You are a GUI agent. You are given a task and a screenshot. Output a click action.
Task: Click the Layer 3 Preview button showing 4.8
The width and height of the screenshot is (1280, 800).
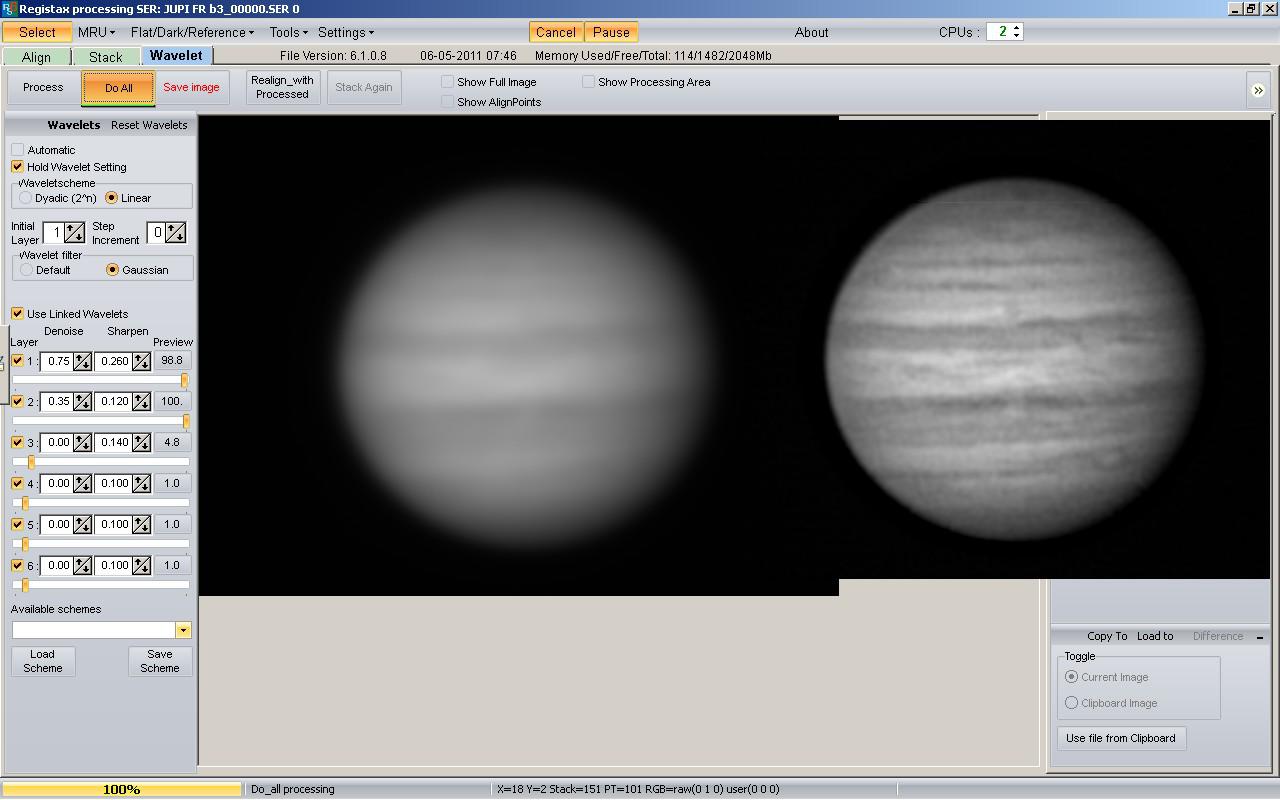click(172, 443)
